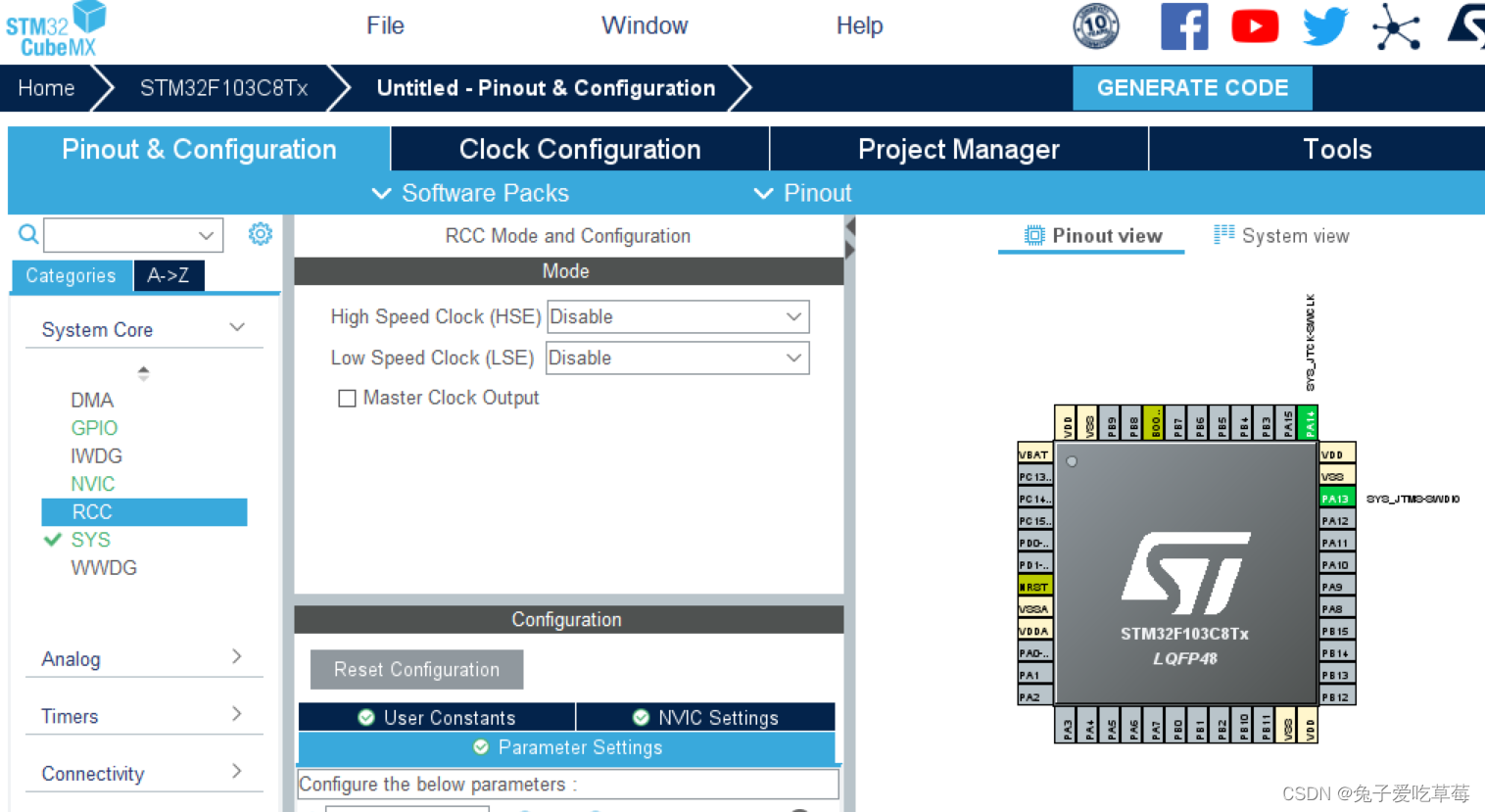Click the STM32F103C8Tx breadcrumb

(223, 88)
